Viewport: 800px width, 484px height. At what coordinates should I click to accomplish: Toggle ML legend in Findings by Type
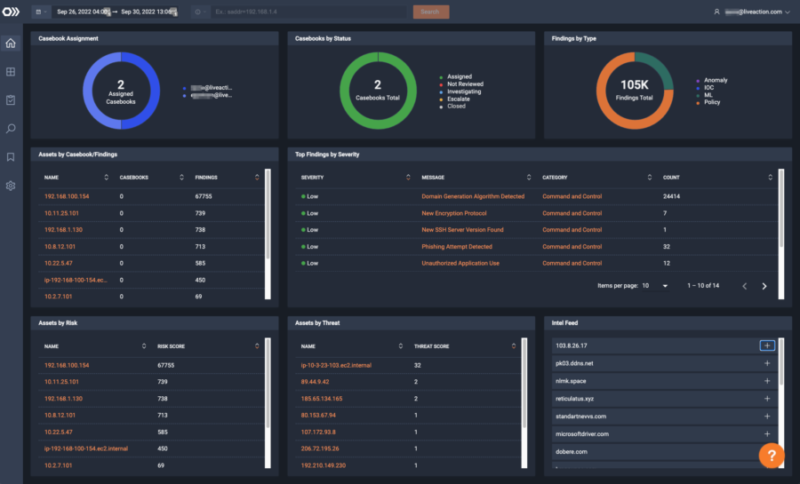pyautogui.click(x=705, y=95)
